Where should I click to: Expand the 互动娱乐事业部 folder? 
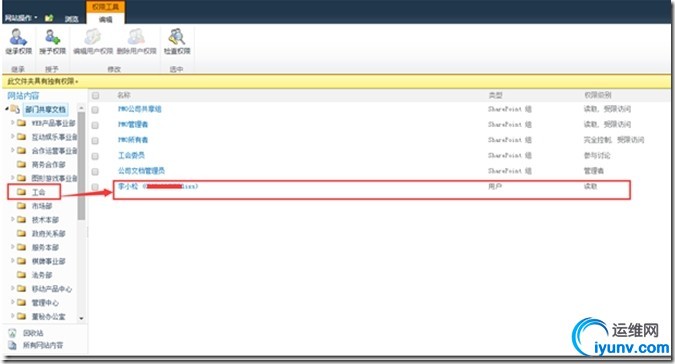point(12,136)
